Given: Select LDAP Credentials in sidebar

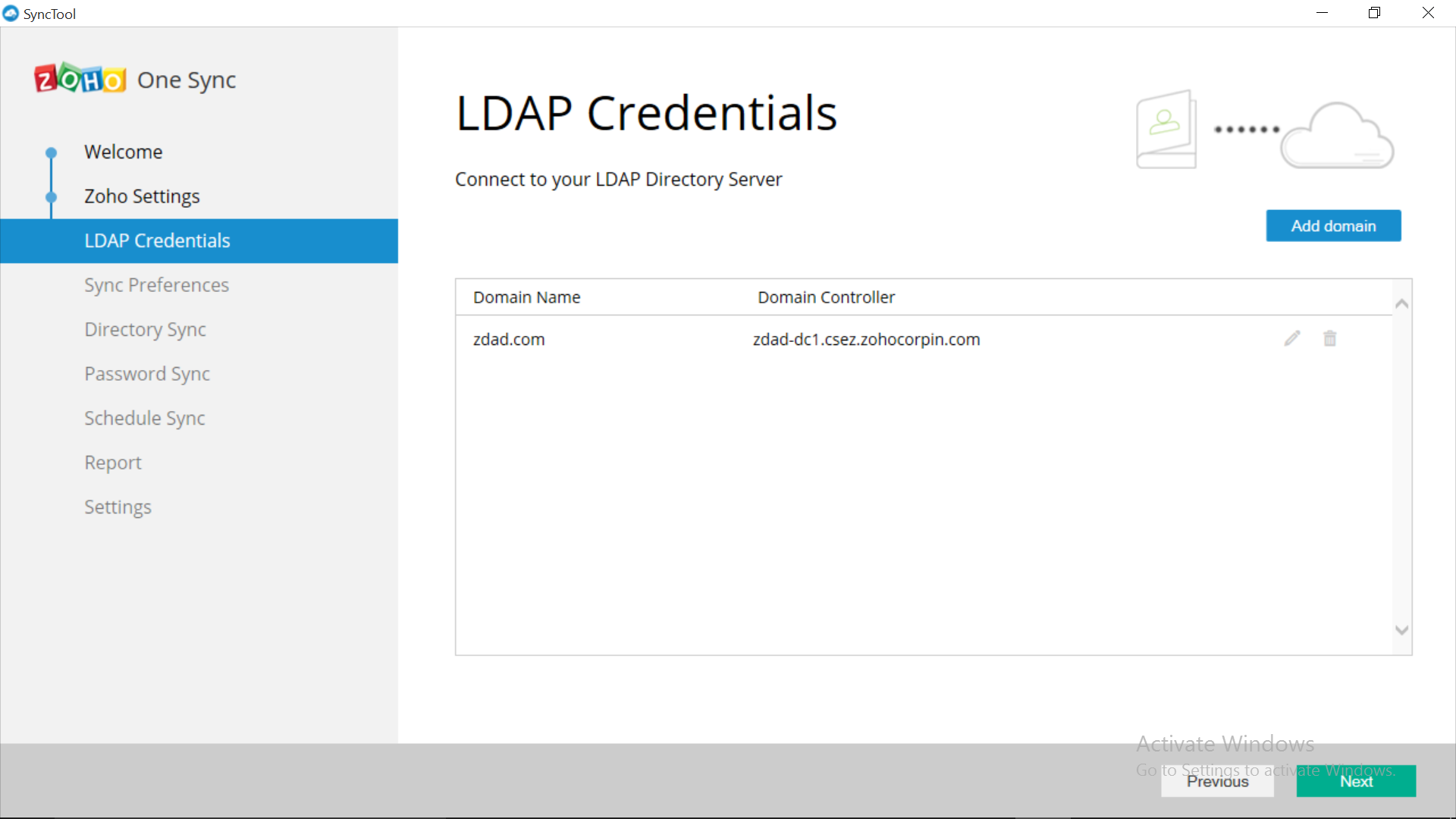Looking at the screenshot, I should [x=199, y=241].
